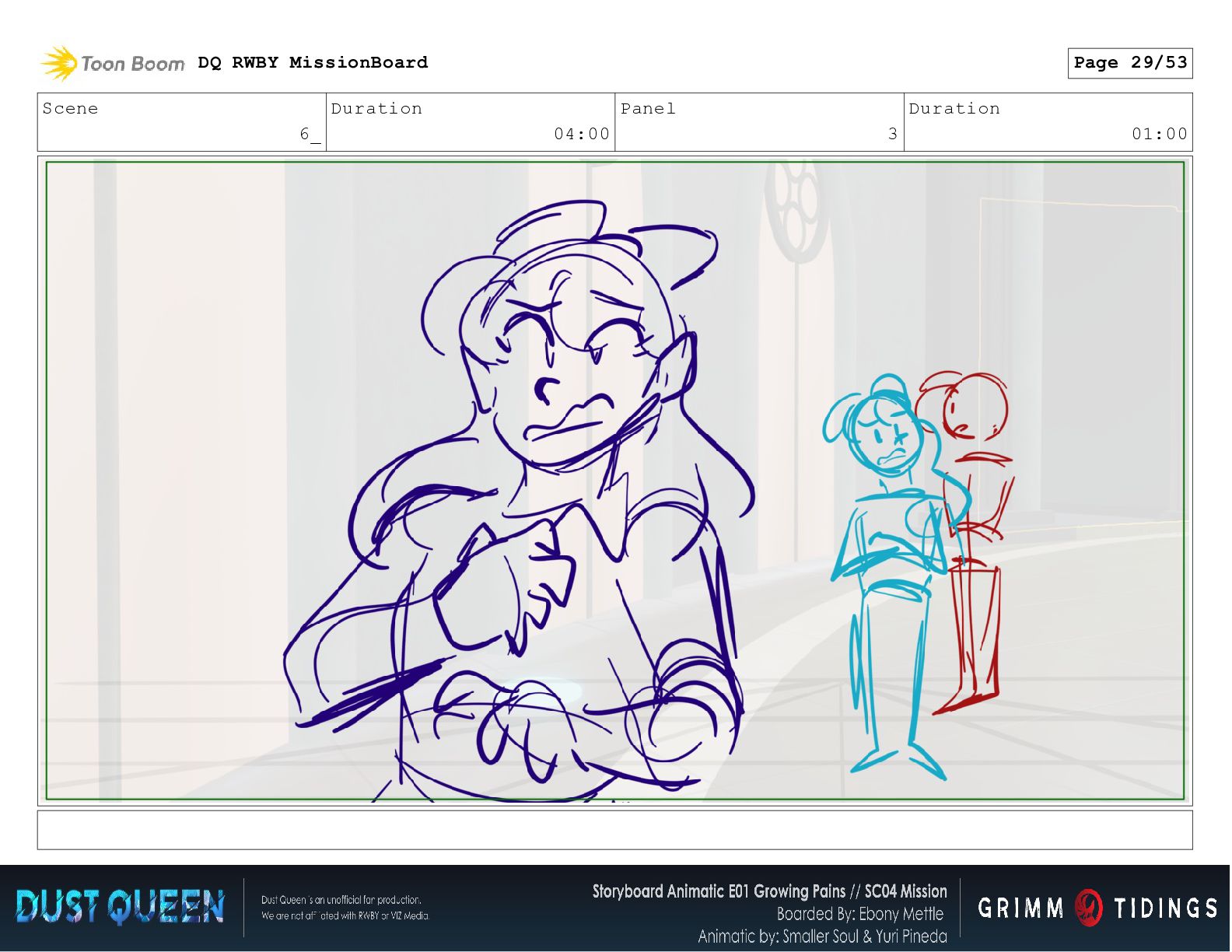Click panel number 3 value
The width and height of the screenshot is (1232, 952).
[x=893, y=134]
